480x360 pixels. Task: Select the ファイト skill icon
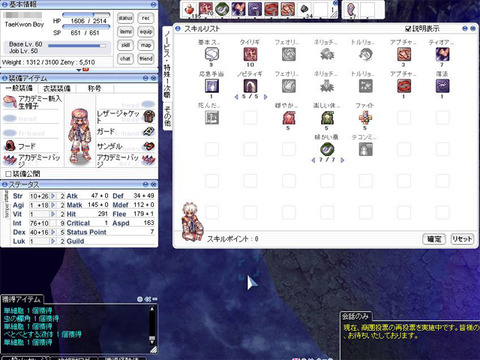(x=365, y=118)
